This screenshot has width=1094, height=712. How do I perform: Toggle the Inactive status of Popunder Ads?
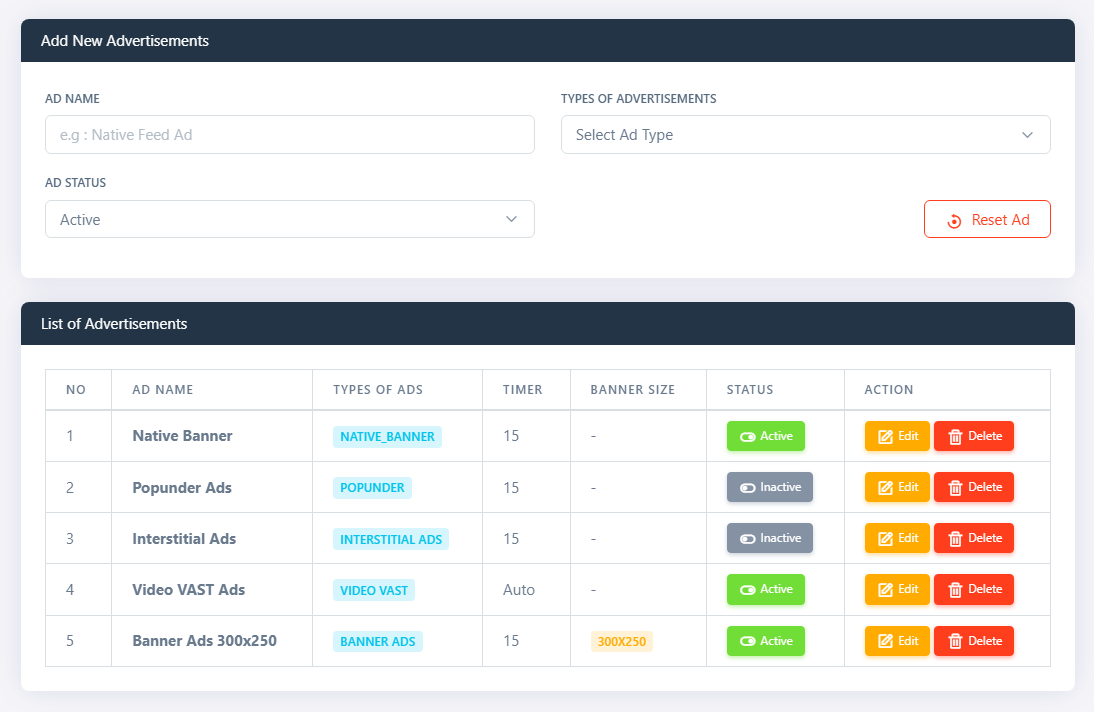(x=770, y=487)
